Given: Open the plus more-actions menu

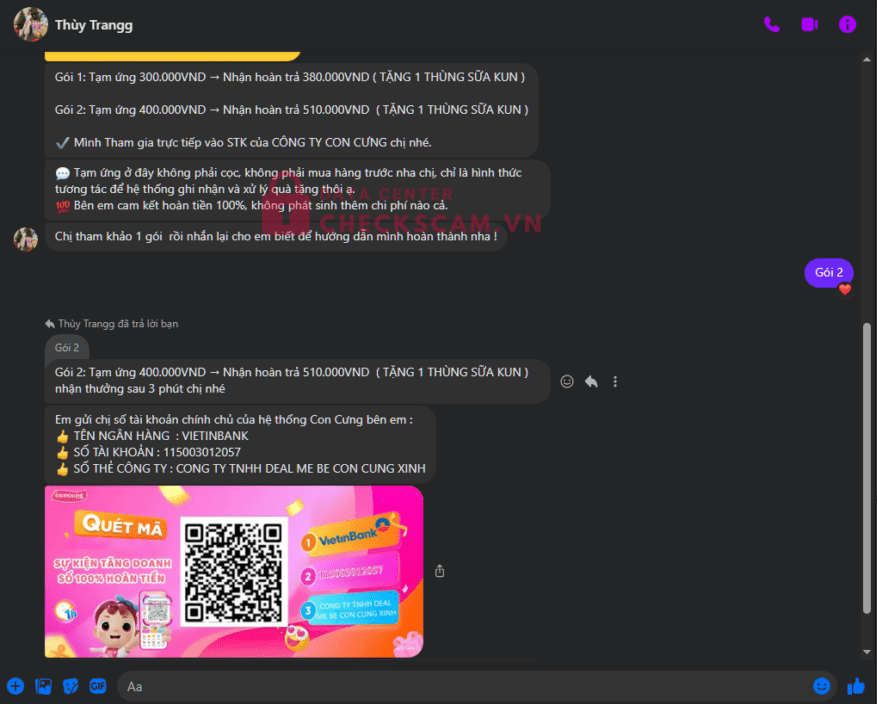Looking at the screenshot, I should click(16, 686).
